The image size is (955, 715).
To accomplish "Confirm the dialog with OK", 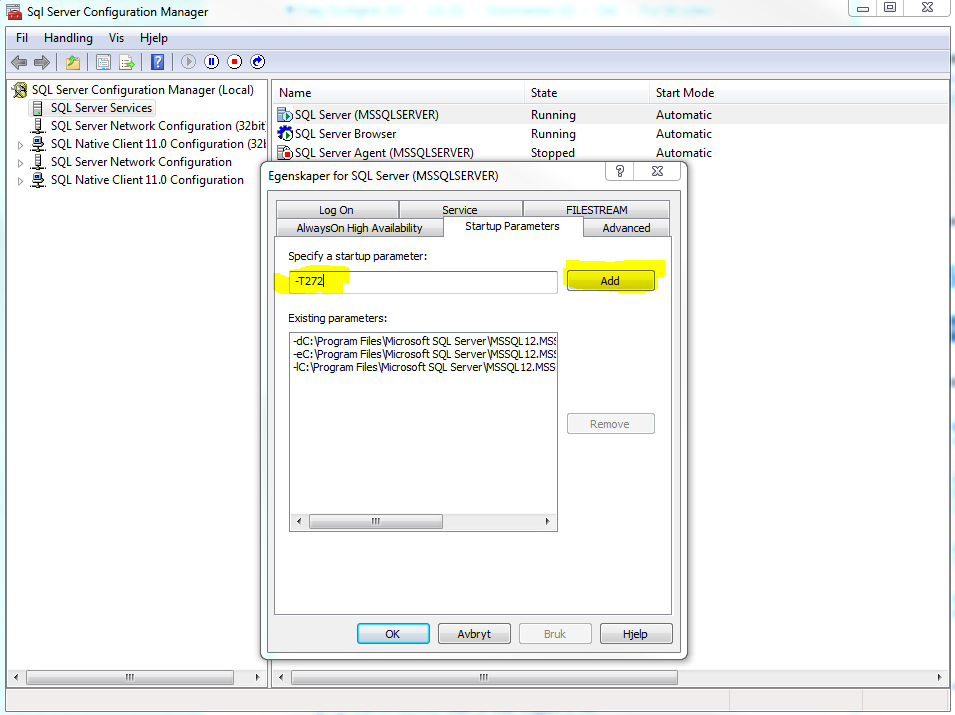I will coord(393,634).
